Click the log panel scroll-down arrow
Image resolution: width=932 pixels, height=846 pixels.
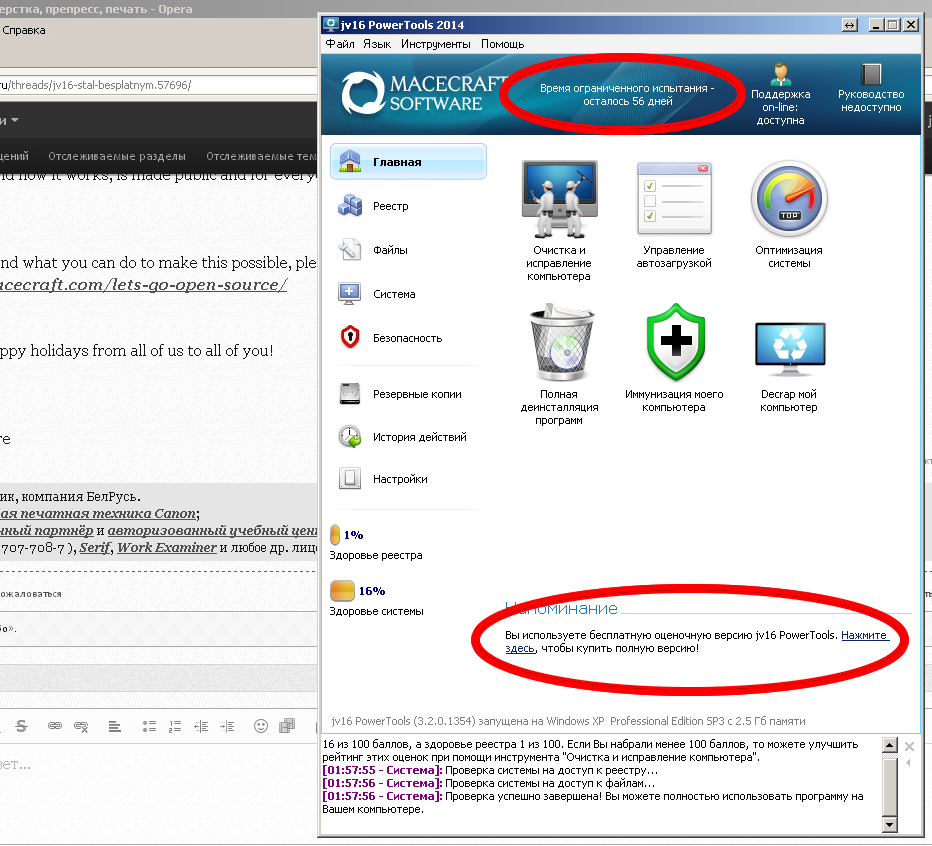pyautogui.click(x=889, y=825)
